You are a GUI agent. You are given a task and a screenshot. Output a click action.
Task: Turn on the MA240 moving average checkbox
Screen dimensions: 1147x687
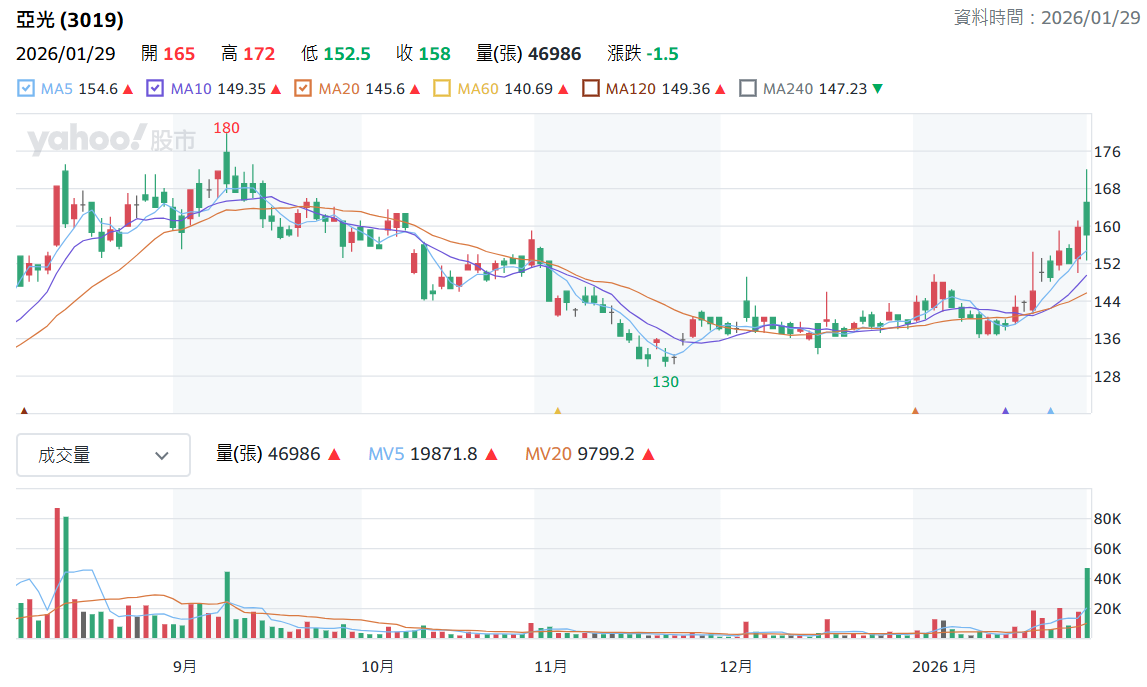(x=748, y=89)
